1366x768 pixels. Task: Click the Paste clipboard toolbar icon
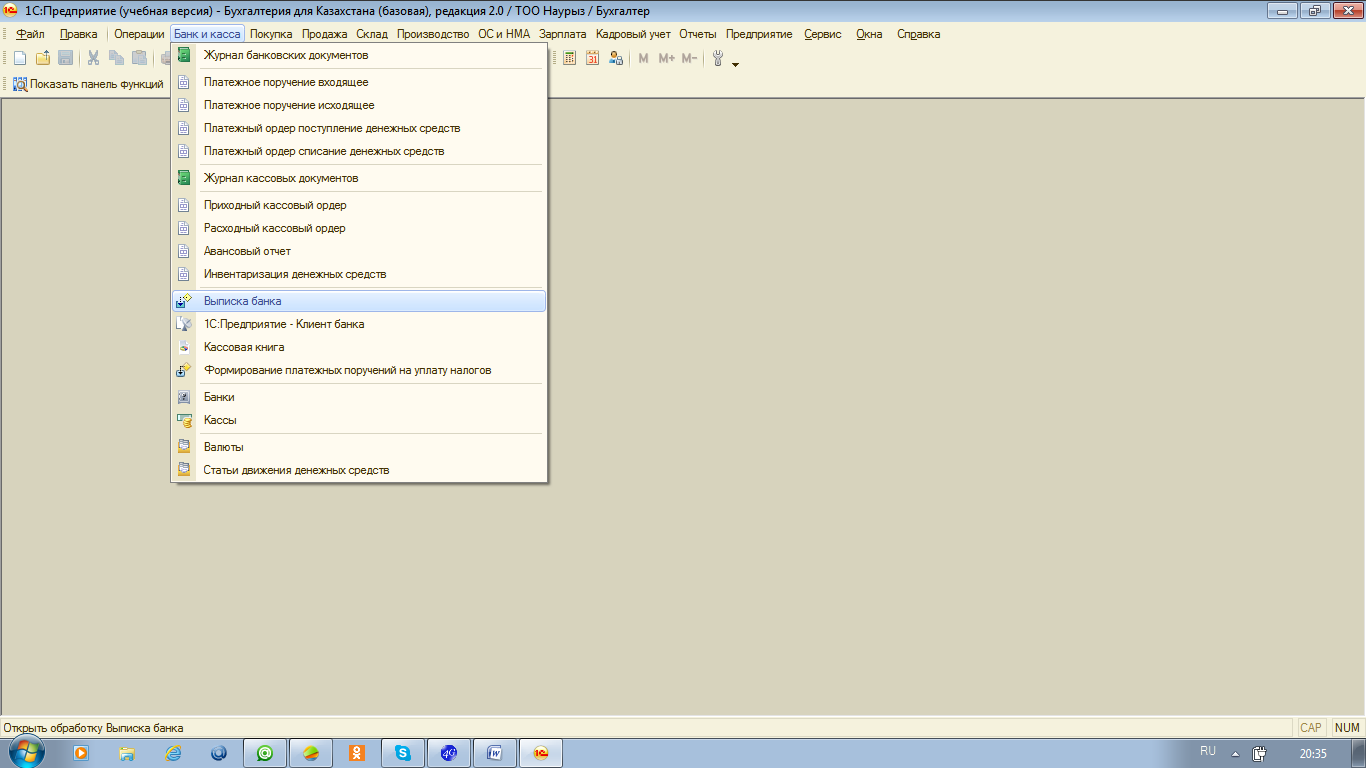click(x=139, y=58)
